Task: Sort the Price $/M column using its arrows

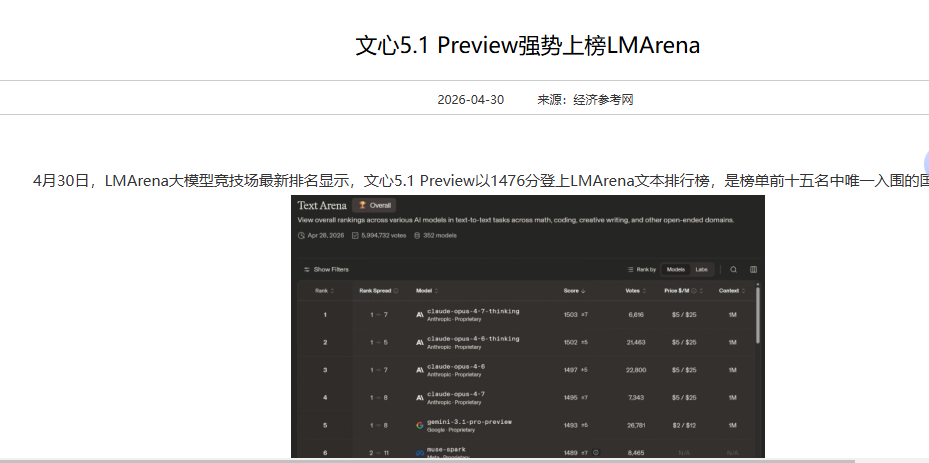Action: coord(701,291)
